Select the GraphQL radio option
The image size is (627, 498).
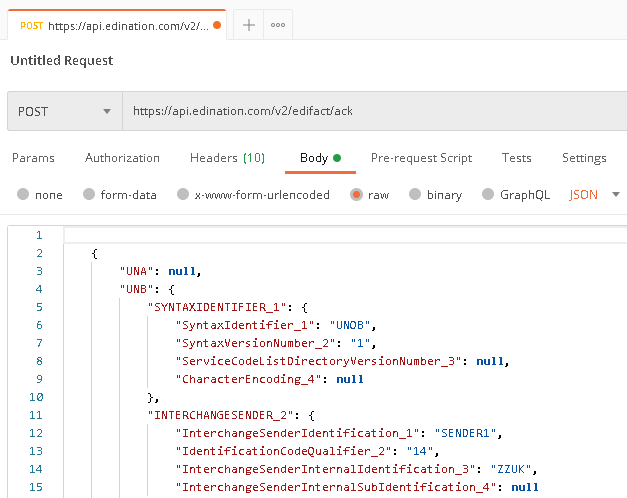[x=488, y=194]
